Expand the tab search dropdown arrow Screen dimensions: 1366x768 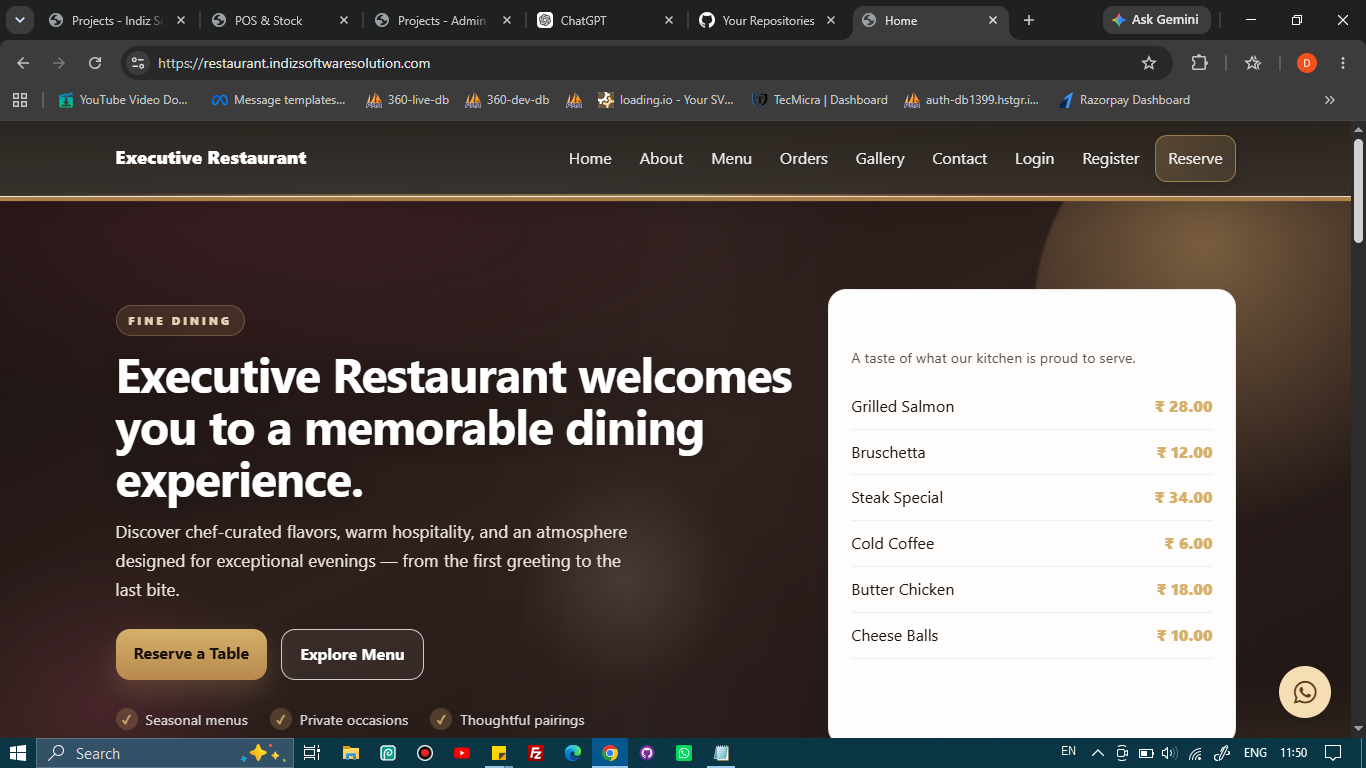click(x=19, y=20)
